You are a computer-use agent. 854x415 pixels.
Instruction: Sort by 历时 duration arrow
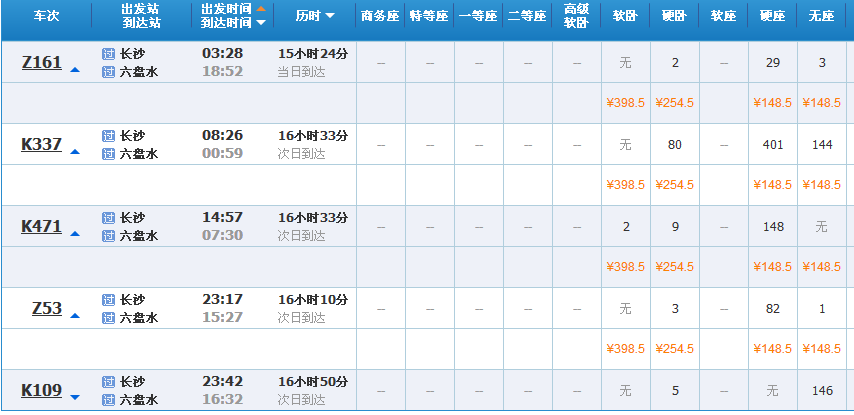(x=330, y=16)
